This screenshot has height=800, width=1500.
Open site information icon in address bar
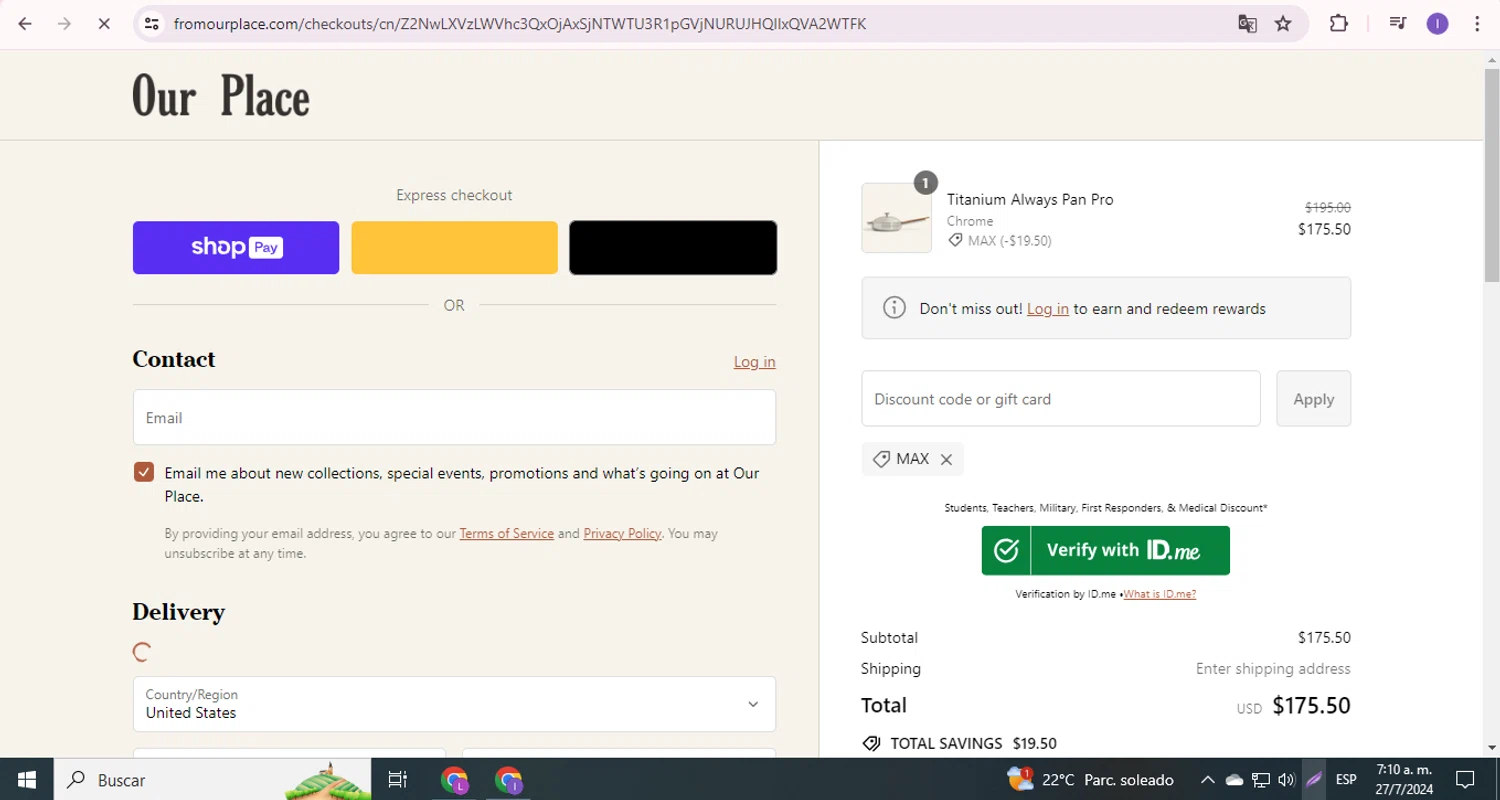click(x=152, y=23)
